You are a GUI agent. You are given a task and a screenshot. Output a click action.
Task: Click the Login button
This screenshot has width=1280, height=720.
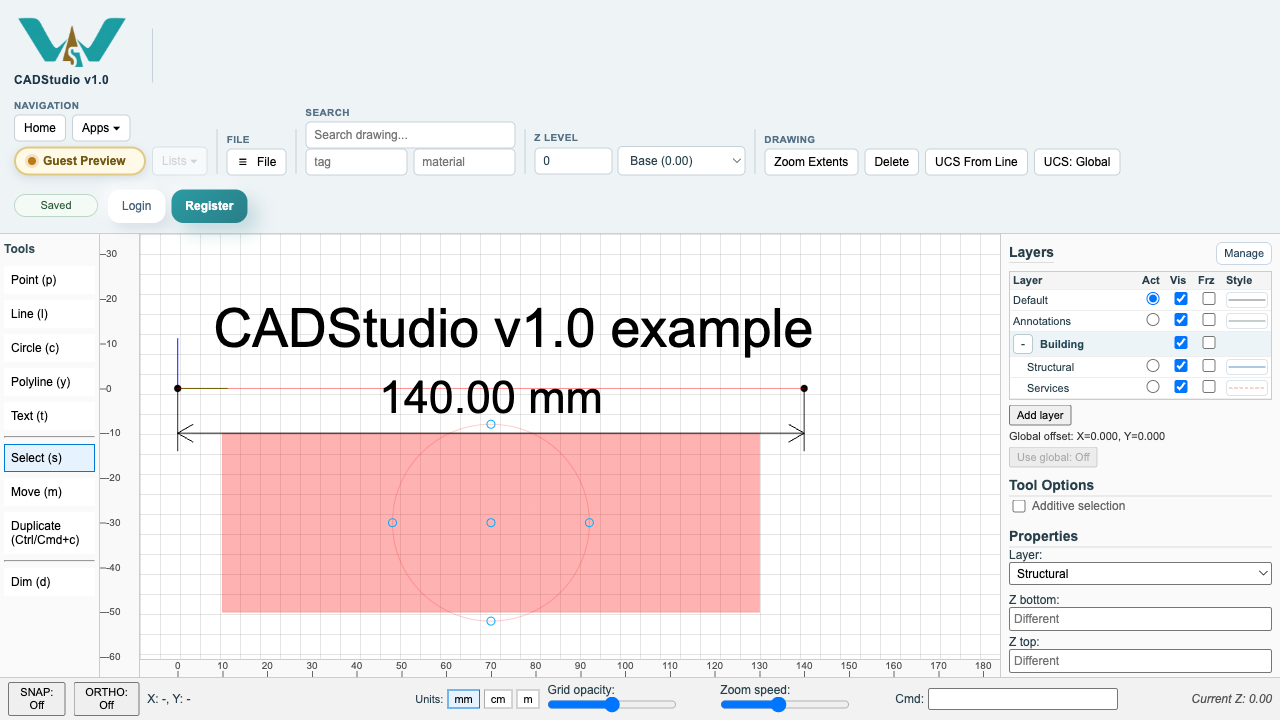[x=136, y=206]
